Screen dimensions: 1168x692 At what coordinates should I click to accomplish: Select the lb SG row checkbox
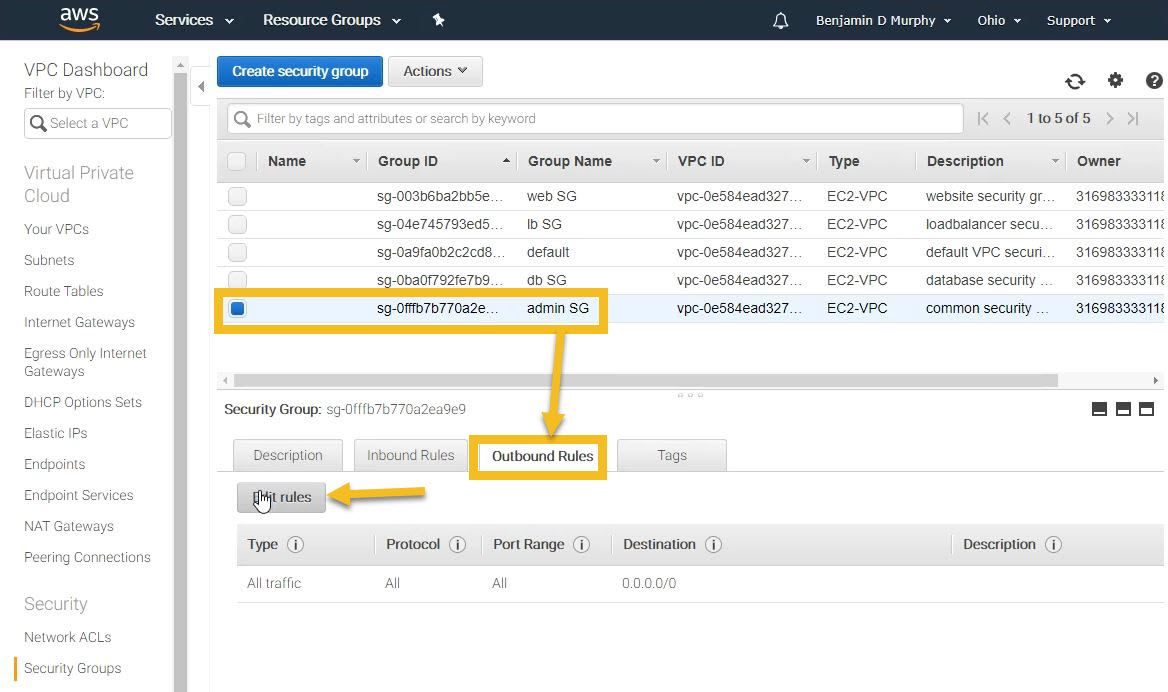click(238, 224)
